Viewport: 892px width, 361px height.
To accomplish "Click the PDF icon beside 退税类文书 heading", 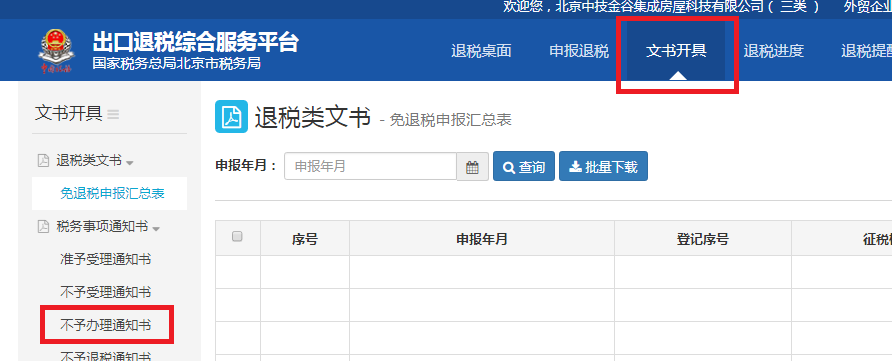I will [x=231, y=116].
